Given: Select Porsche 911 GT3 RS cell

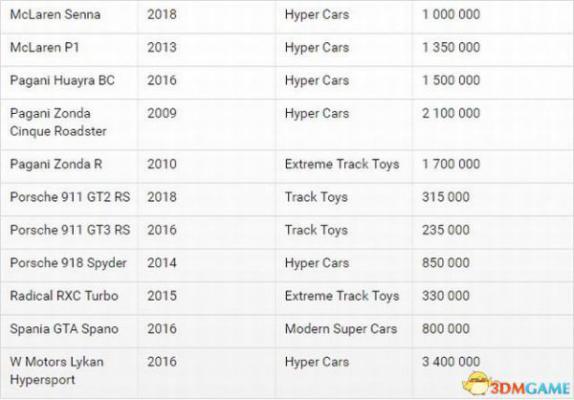Looking at the screenshot, I should coord(70,230).
